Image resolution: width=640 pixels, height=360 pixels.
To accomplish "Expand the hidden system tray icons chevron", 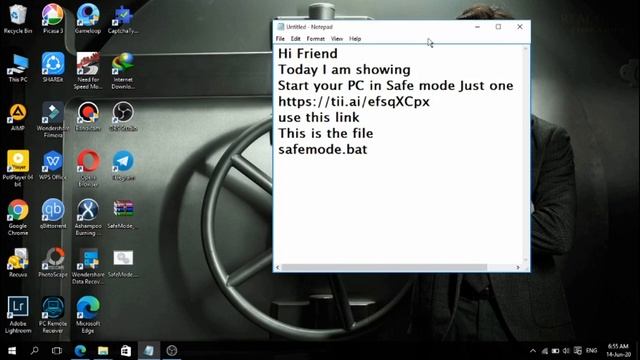I will [x=533, y=351].
